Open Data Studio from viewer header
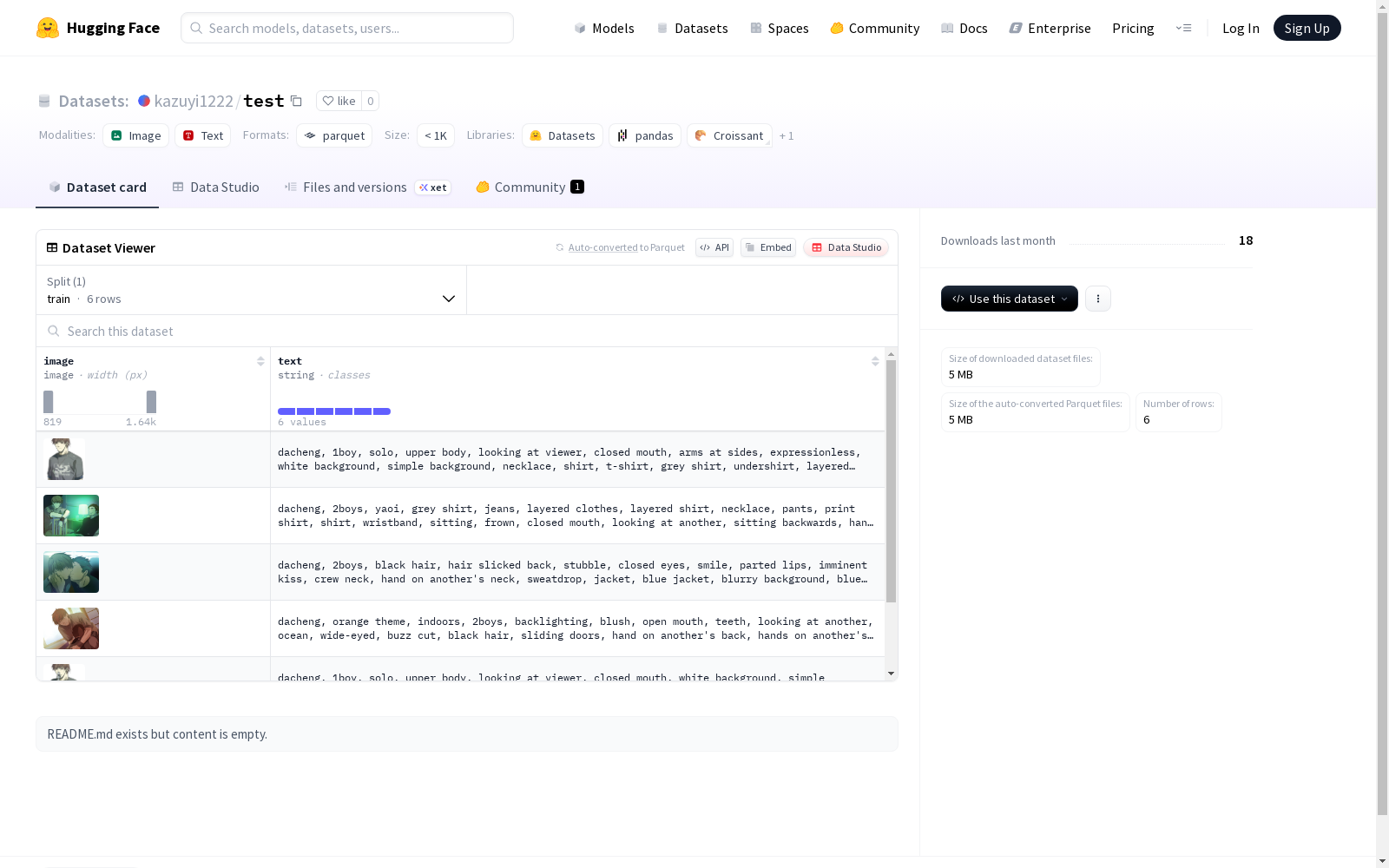The image size is (1389, 868). (846, 247)
